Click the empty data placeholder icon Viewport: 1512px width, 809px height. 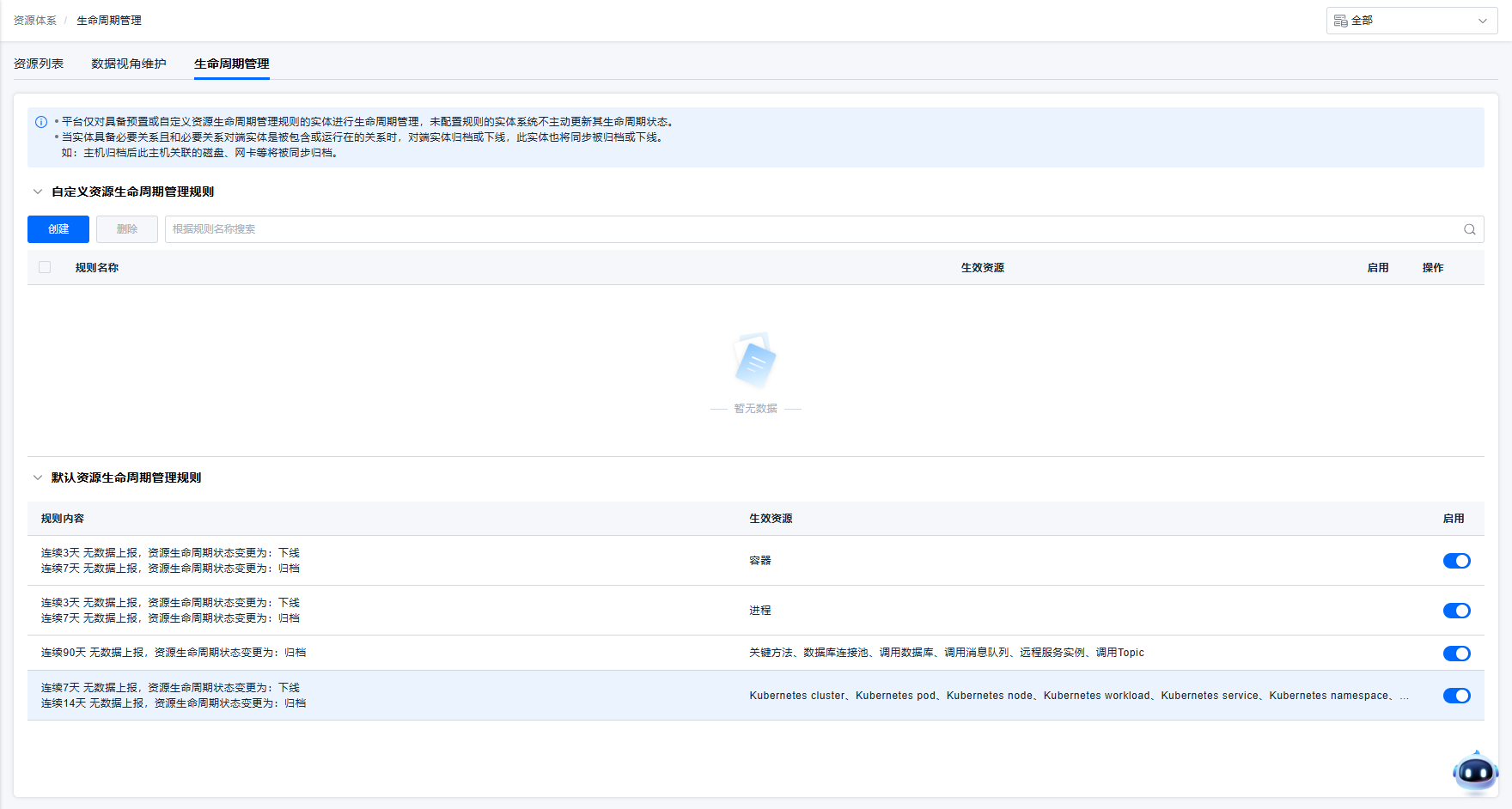point(755,361)
